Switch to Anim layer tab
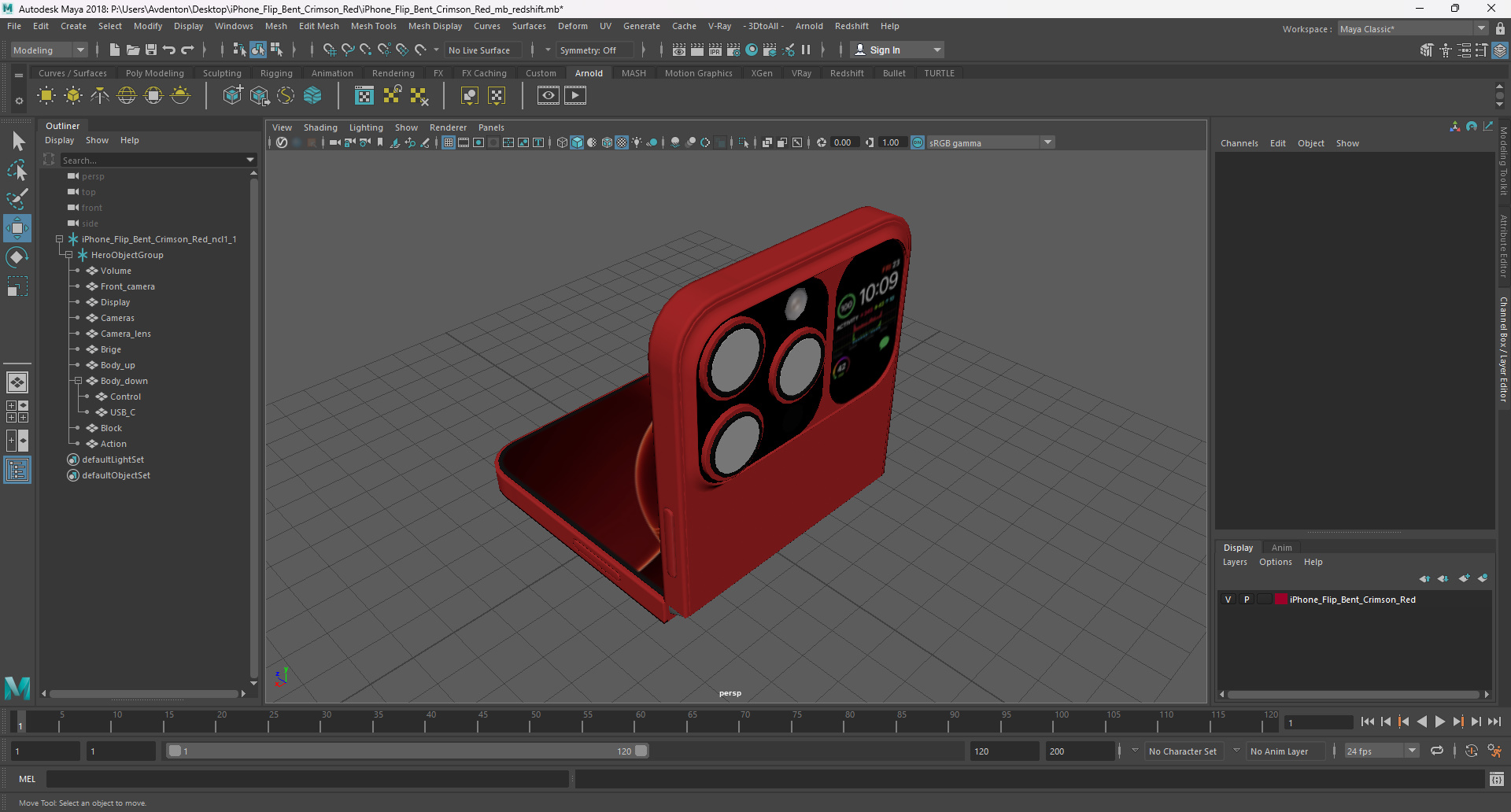 [1282, 548]
